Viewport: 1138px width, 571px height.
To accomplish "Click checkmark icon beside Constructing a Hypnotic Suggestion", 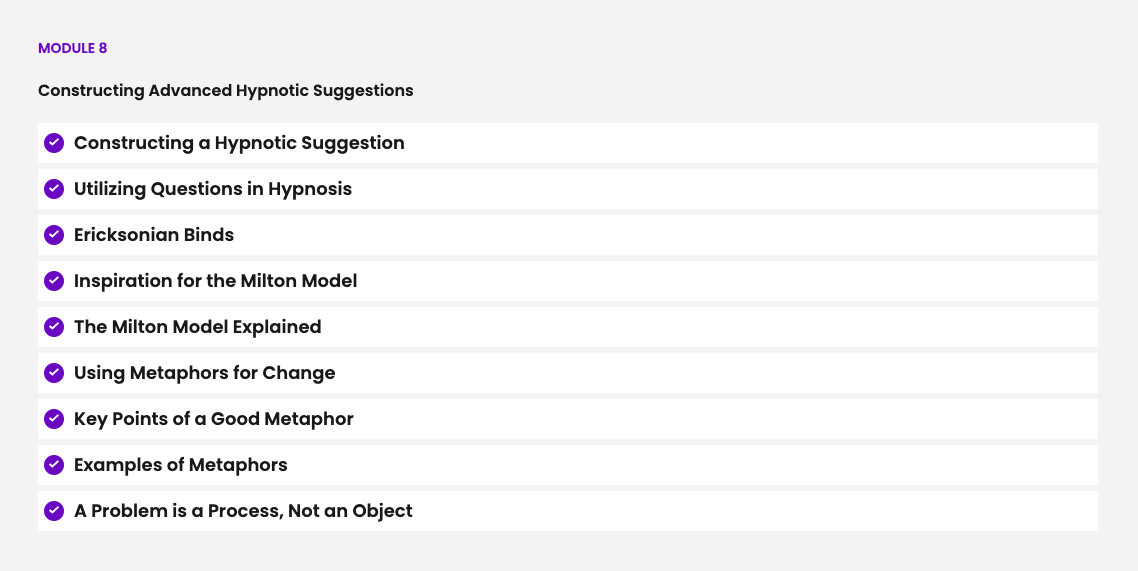I will 54,143.
